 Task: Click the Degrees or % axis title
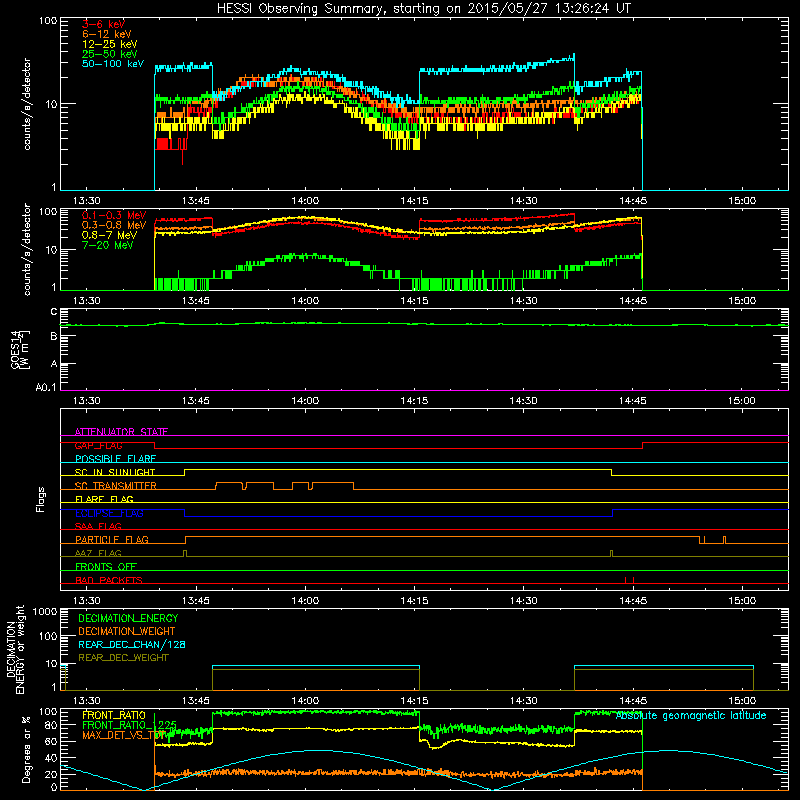[x=26, y=749]
